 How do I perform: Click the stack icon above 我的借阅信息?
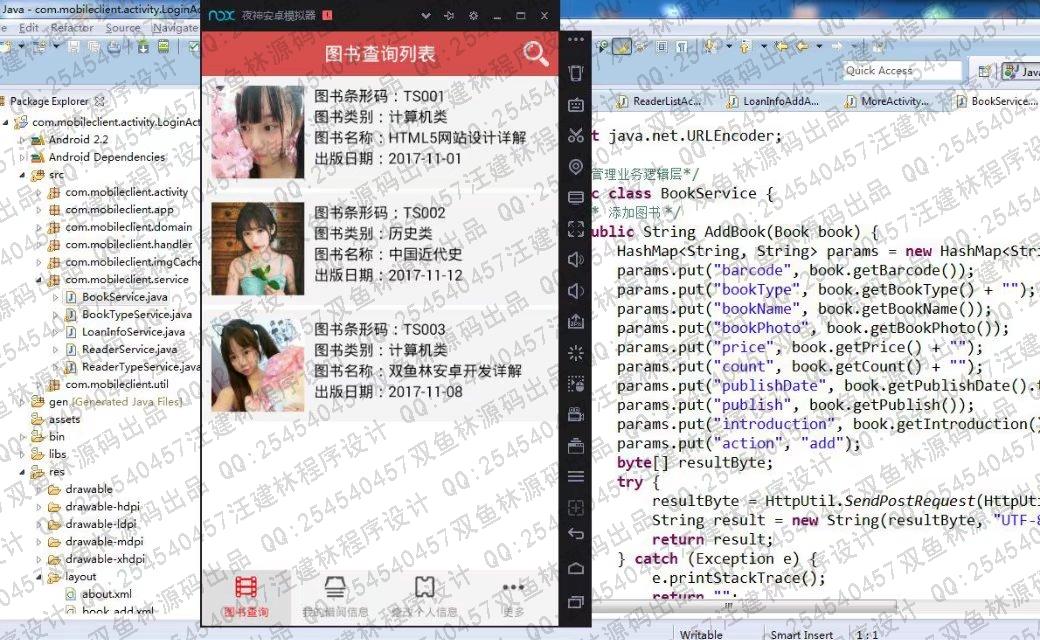(x=335, y=588)
